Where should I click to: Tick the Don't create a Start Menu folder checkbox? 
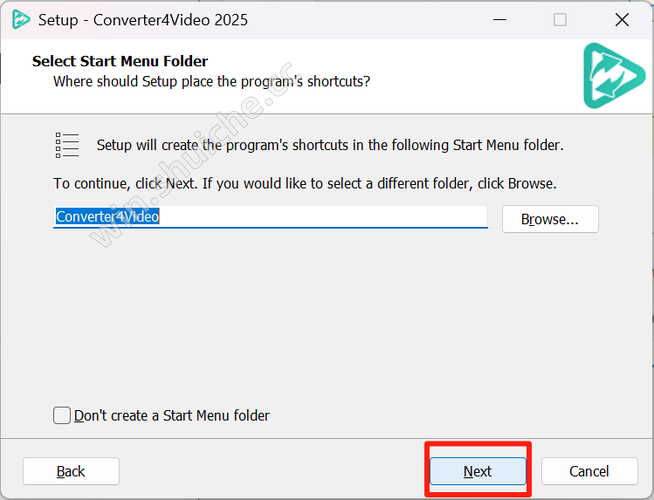tap(62, 415)
